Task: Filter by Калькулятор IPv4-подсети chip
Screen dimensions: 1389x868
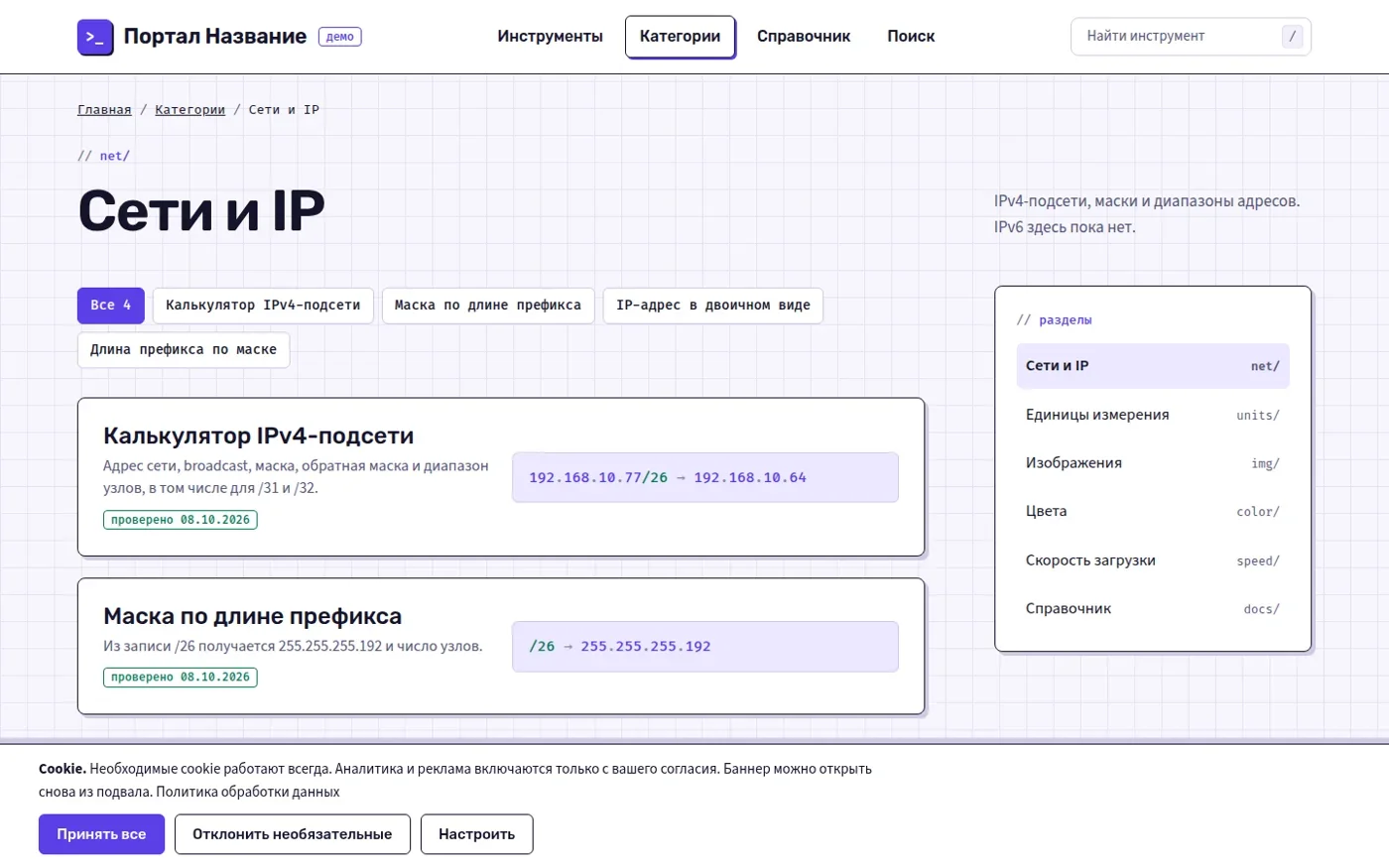Action: [263, 306]
